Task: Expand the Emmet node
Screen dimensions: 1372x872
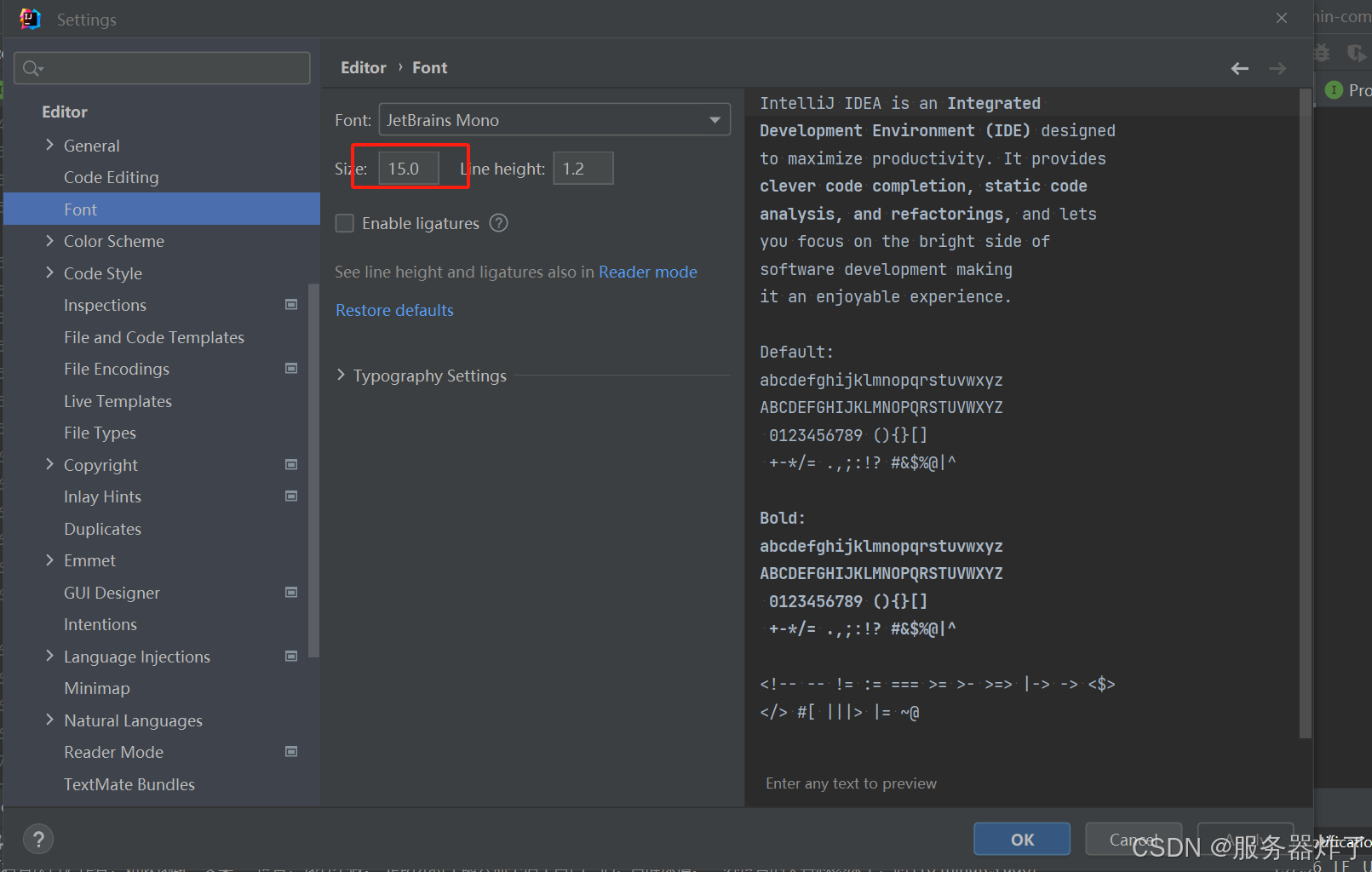Action: pyautogui.click(x=49, y=560)
